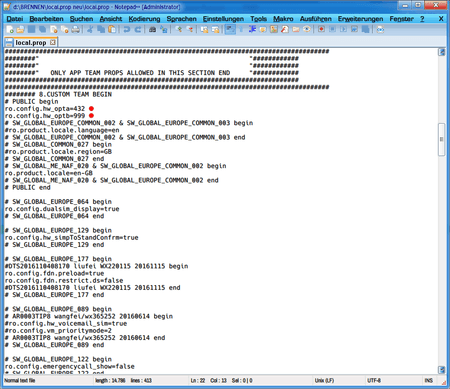The height and width of the screenshot is (389, 450).
Task: Select the local.prop tab
Action: tap(30, 43)
